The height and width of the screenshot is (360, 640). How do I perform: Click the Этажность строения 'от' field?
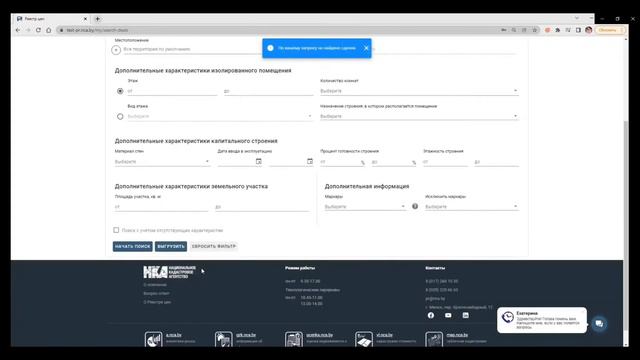[x=445, y=162]
